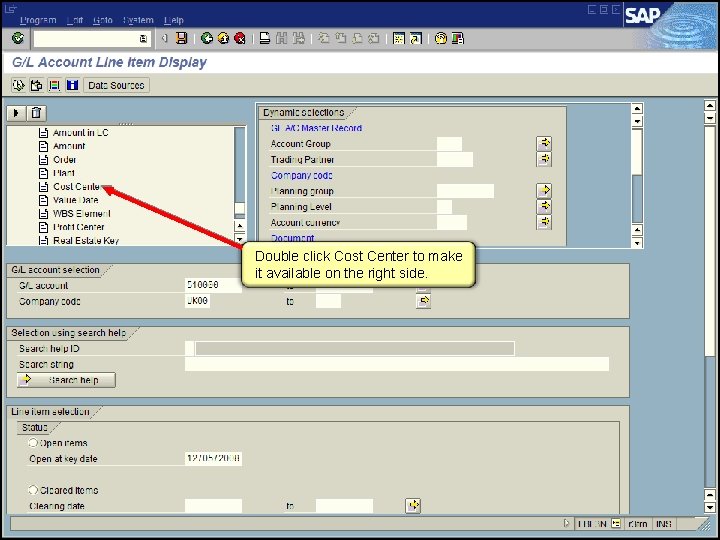Click multiple selection arrow for Account Group
The height and width of the screenshot is (540, 720).
point(544,143)
